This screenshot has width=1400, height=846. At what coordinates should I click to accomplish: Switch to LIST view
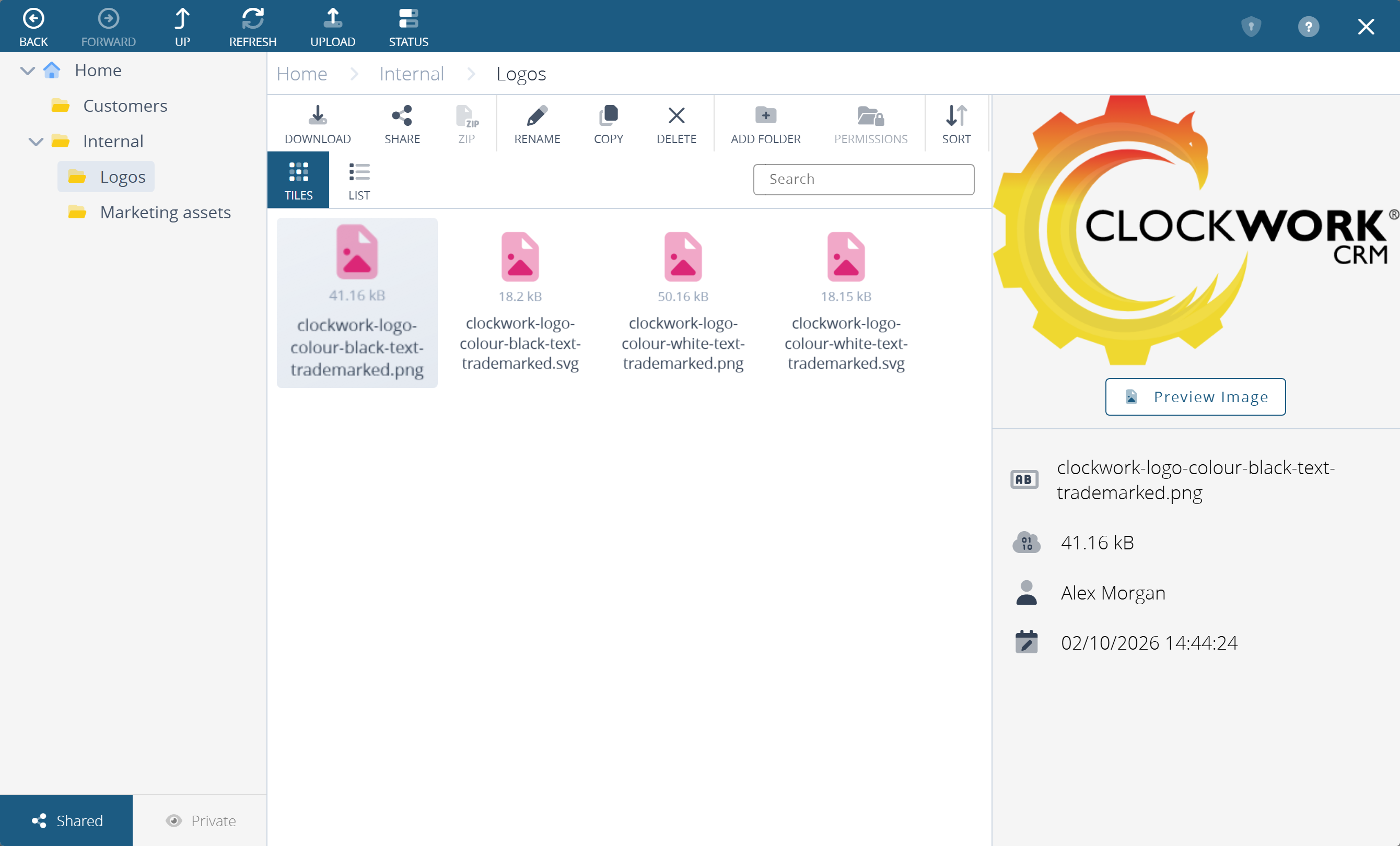(359, 180)
